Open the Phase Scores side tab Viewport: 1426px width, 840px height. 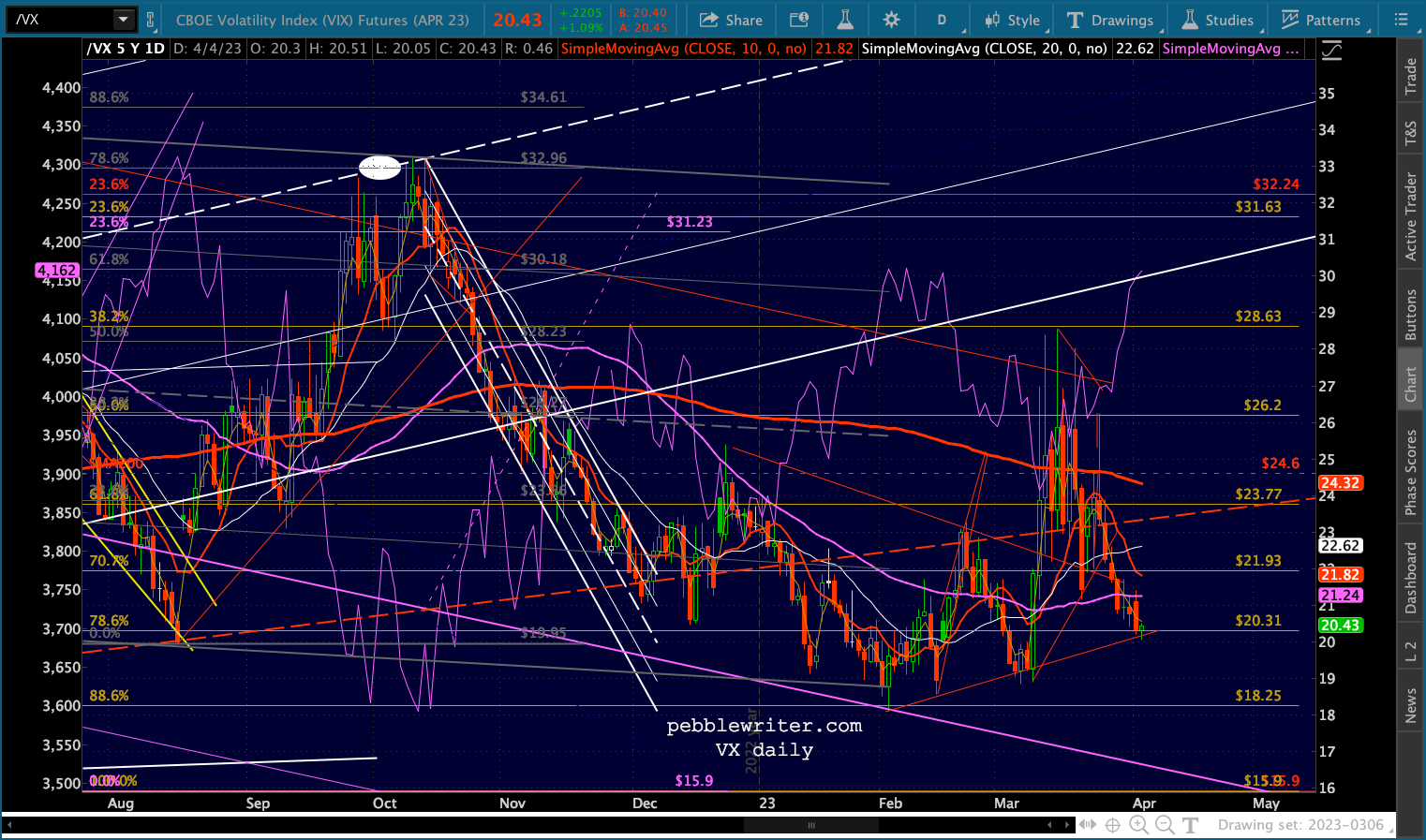(x=1410, y=472)
